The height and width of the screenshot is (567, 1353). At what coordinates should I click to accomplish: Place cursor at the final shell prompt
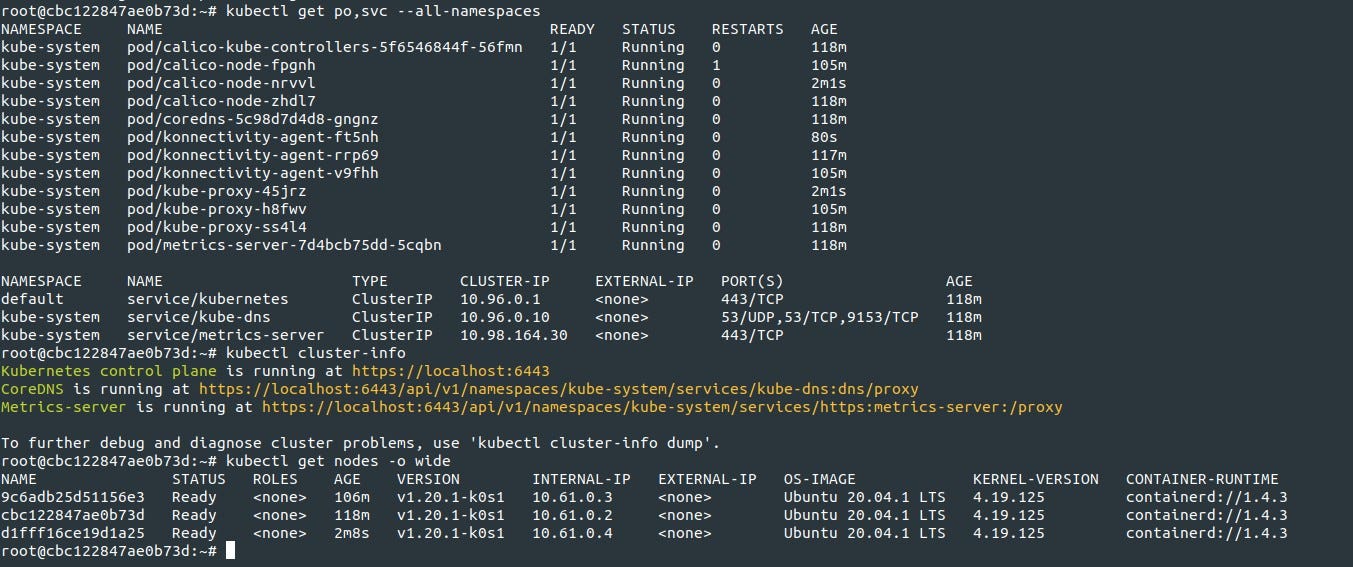[x=231, y=551]
